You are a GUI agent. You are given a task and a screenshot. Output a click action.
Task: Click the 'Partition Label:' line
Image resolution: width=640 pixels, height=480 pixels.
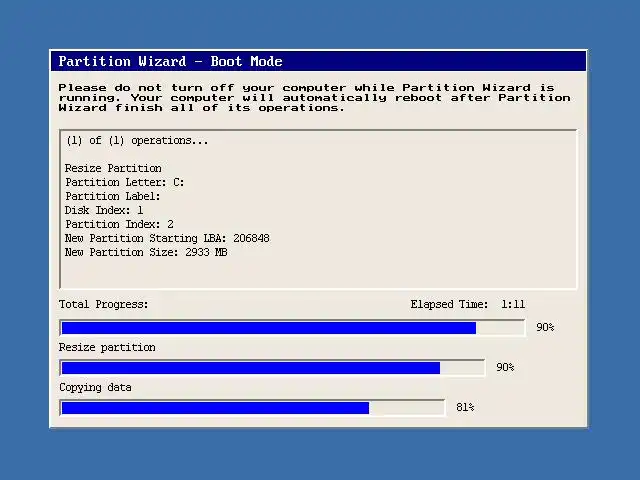[113, 196]
